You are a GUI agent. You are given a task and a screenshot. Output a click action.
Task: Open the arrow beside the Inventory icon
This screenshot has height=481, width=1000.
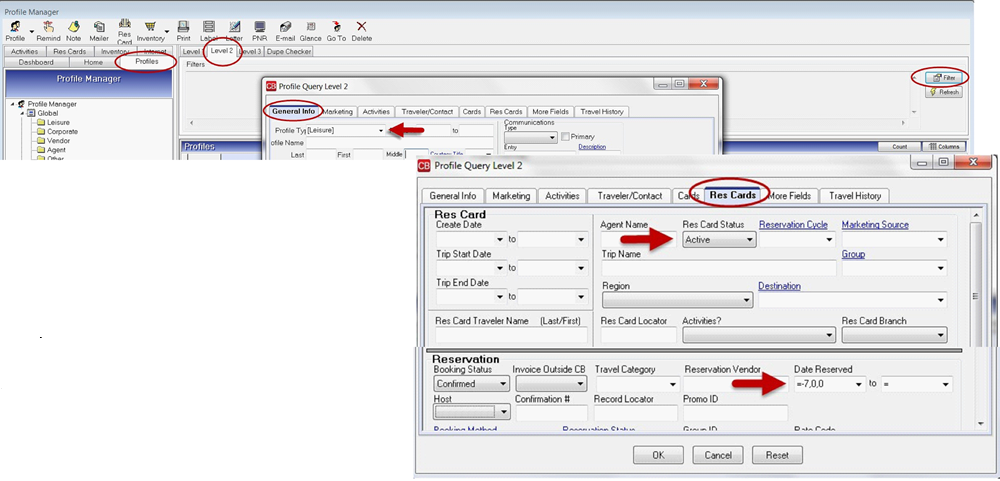tap(167, 30)
